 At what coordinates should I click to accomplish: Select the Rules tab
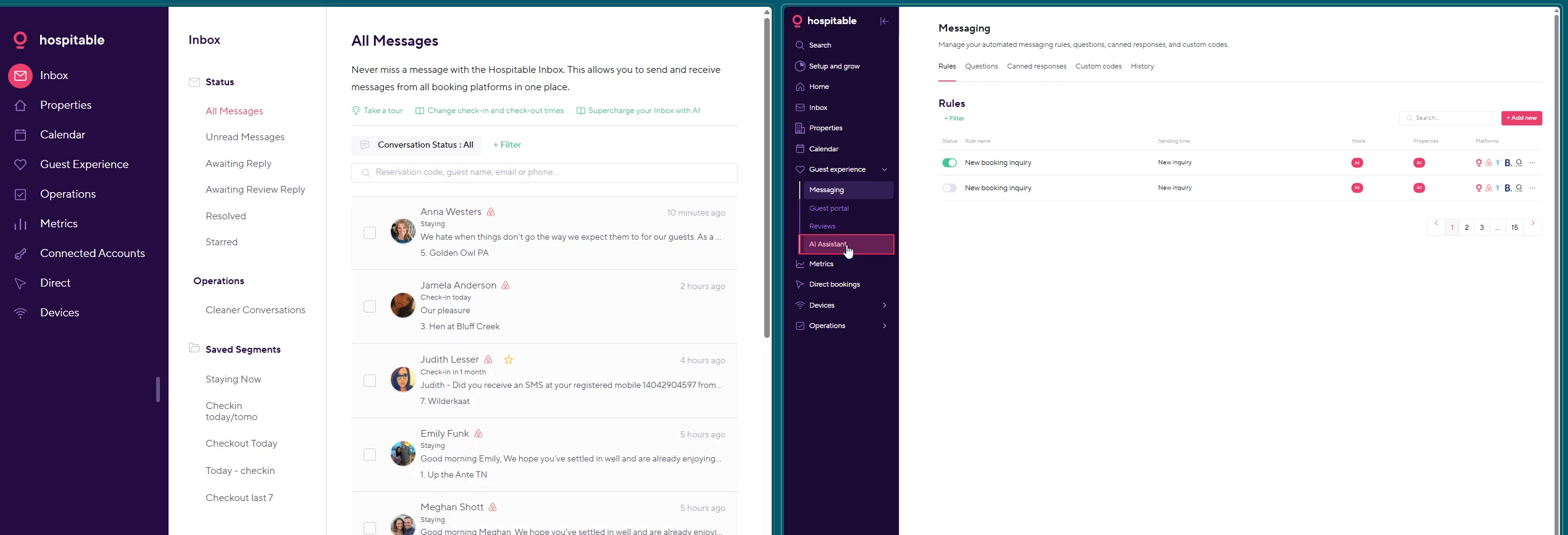click(947, 66)
